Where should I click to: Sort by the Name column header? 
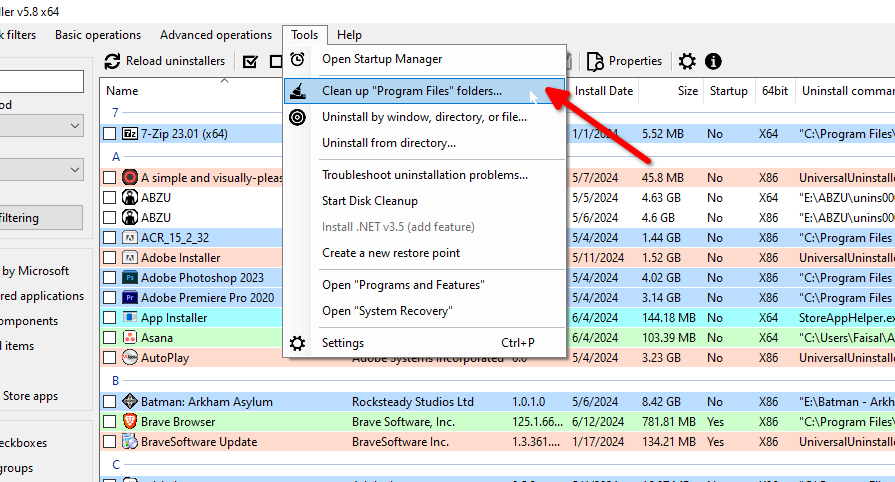122,91
